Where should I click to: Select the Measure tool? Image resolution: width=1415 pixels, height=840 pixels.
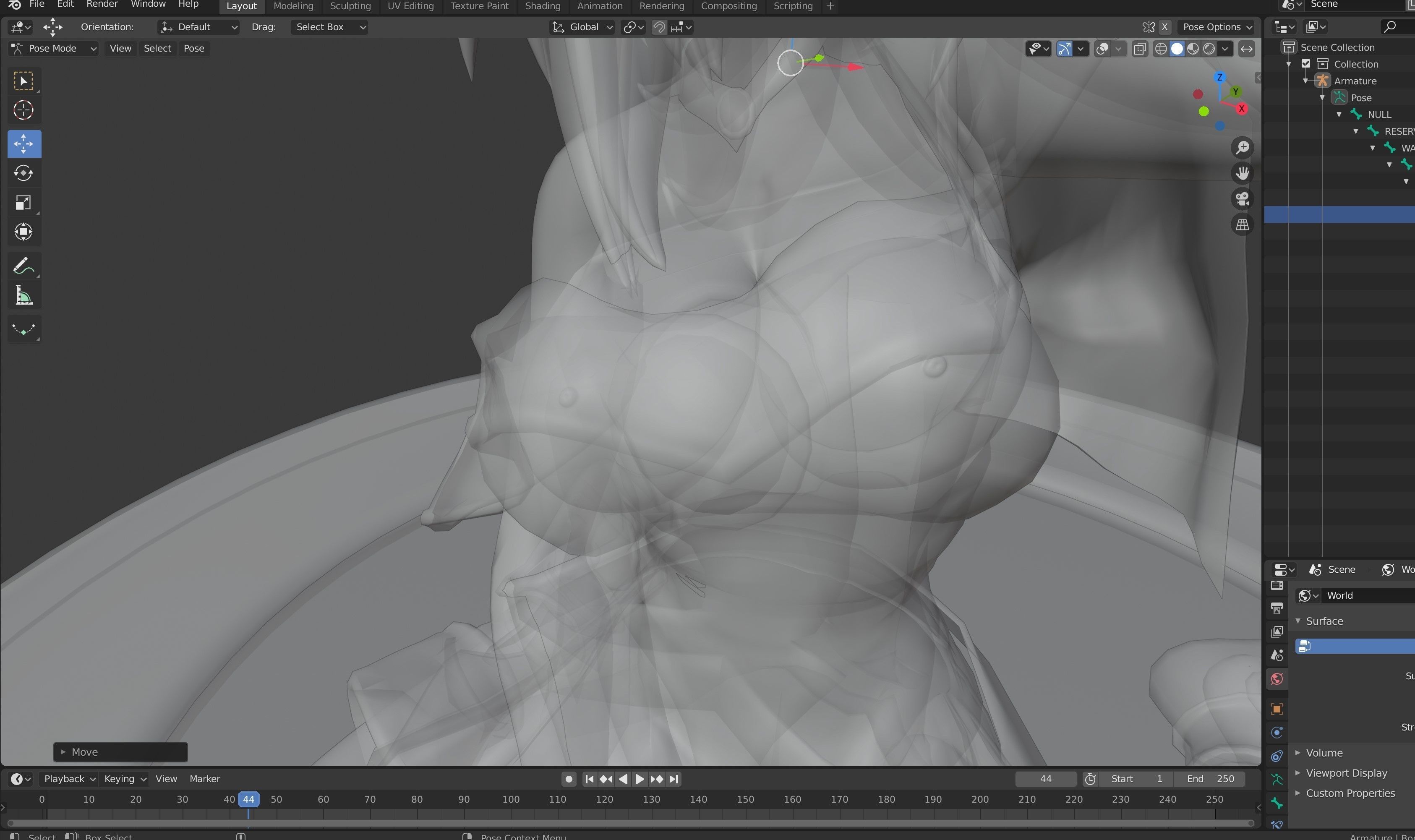23,296
